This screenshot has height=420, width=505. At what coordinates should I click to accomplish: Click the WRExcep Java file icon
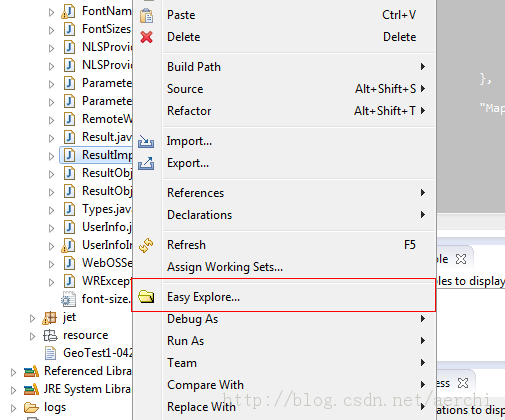click(69, 281)
